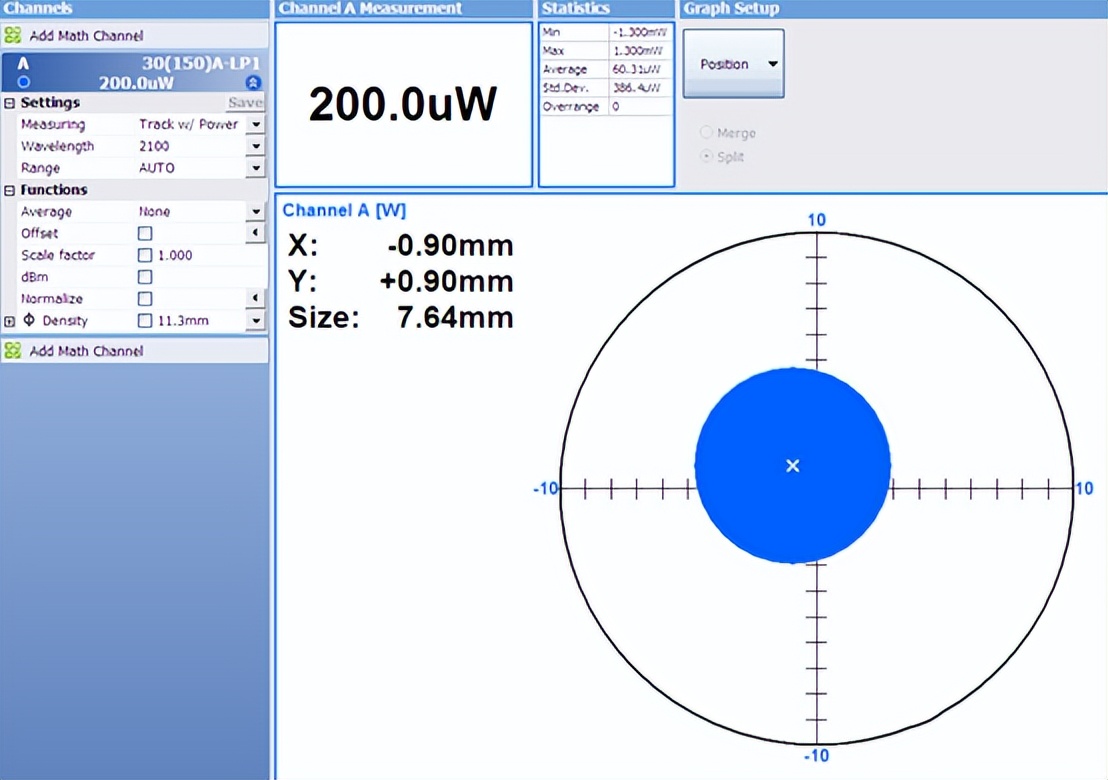Click the Save button in Settings
The image size is (1108, 780).
245,102
